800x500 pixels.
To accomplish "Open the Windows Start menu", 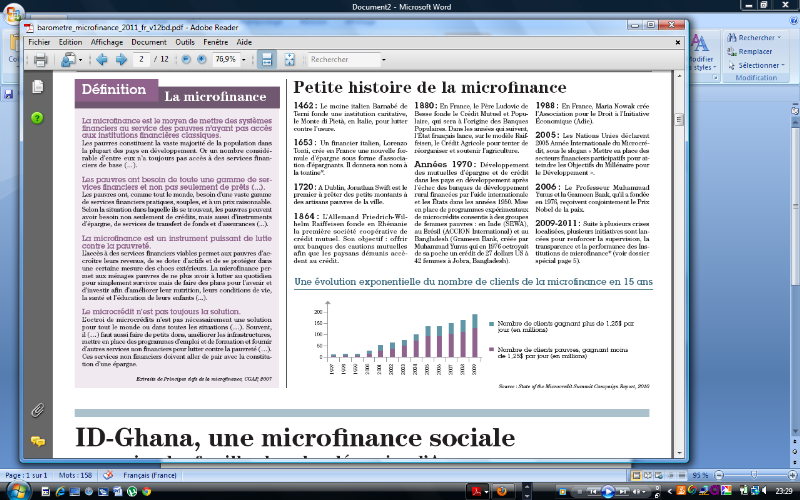I will pos(18,490).
